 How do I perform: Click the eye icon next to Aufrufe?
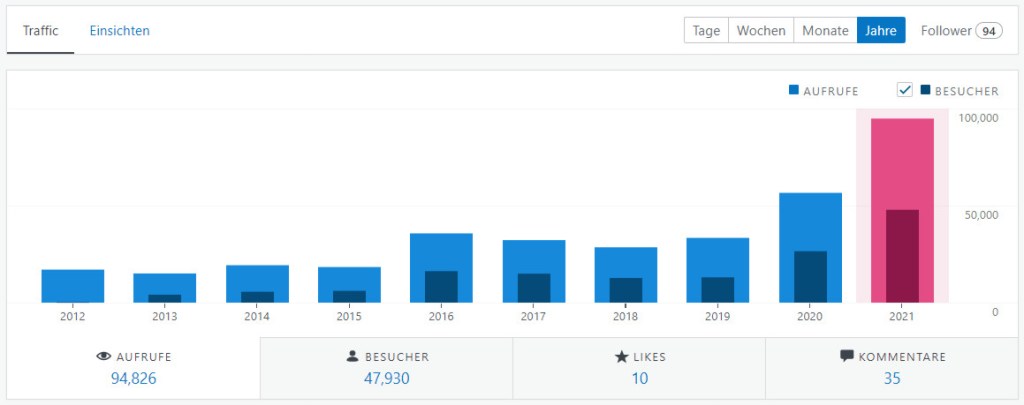point(103,356)
